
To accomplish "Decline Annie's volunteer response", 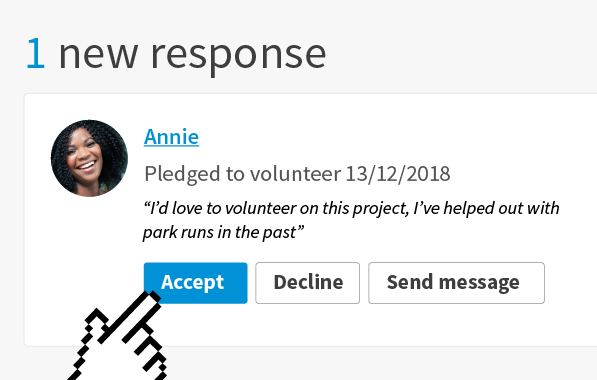I will click(x=307, y=283).
